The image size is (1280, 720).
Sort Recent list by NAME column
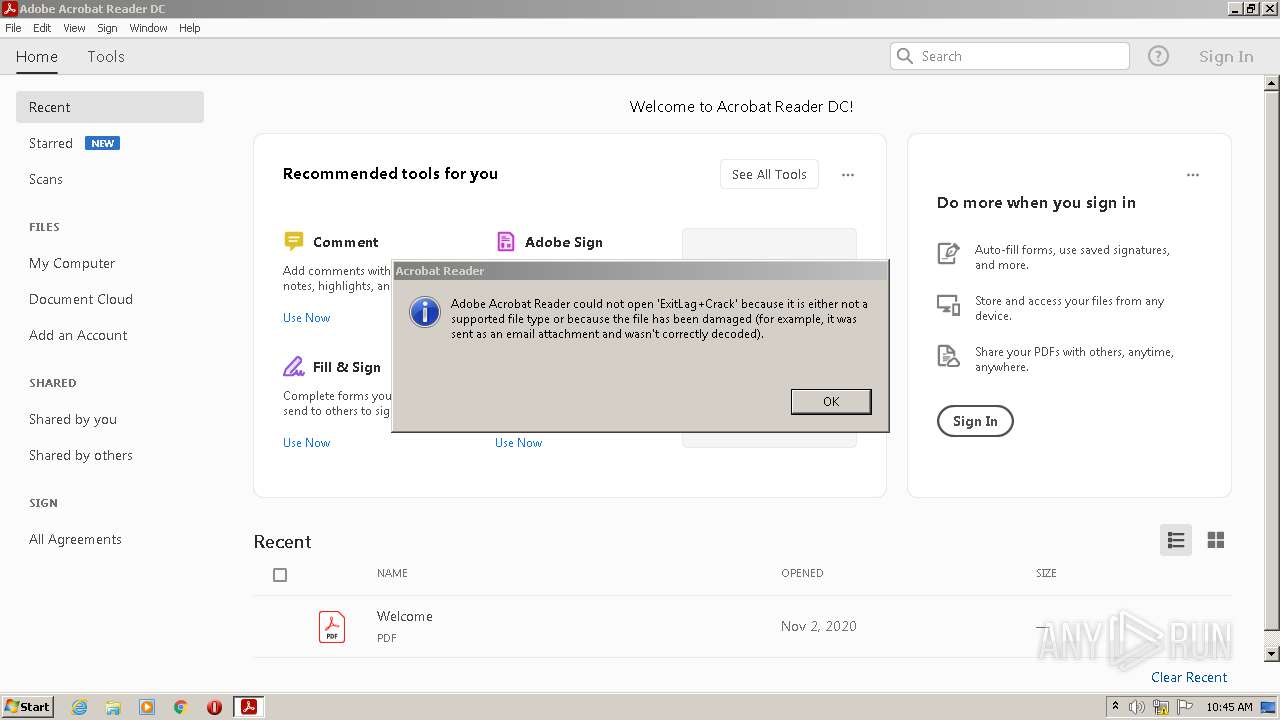(x=392, y=573)
